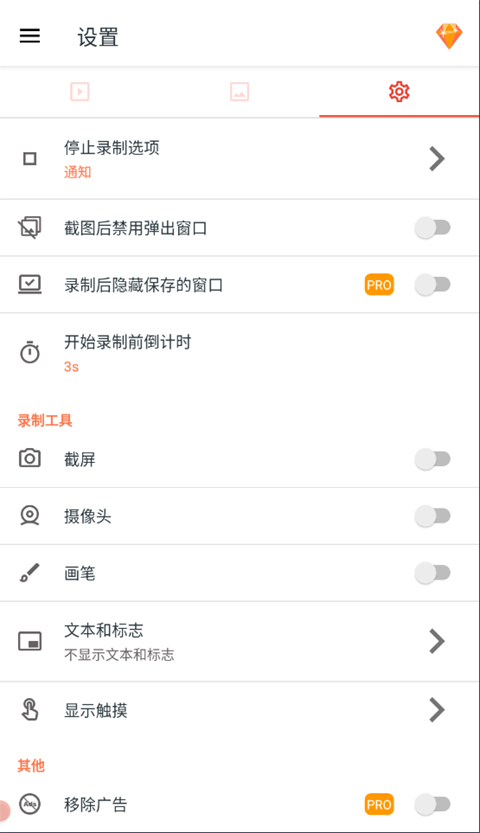Enable the 截屏 recording tool switch
480x833 pixels.
pos(433,459)
